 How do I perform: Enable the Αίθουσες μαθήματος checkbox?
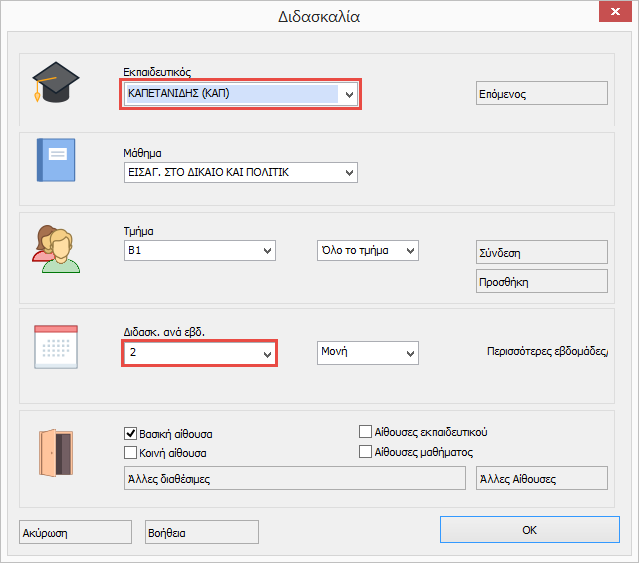(x=366, y=452)
